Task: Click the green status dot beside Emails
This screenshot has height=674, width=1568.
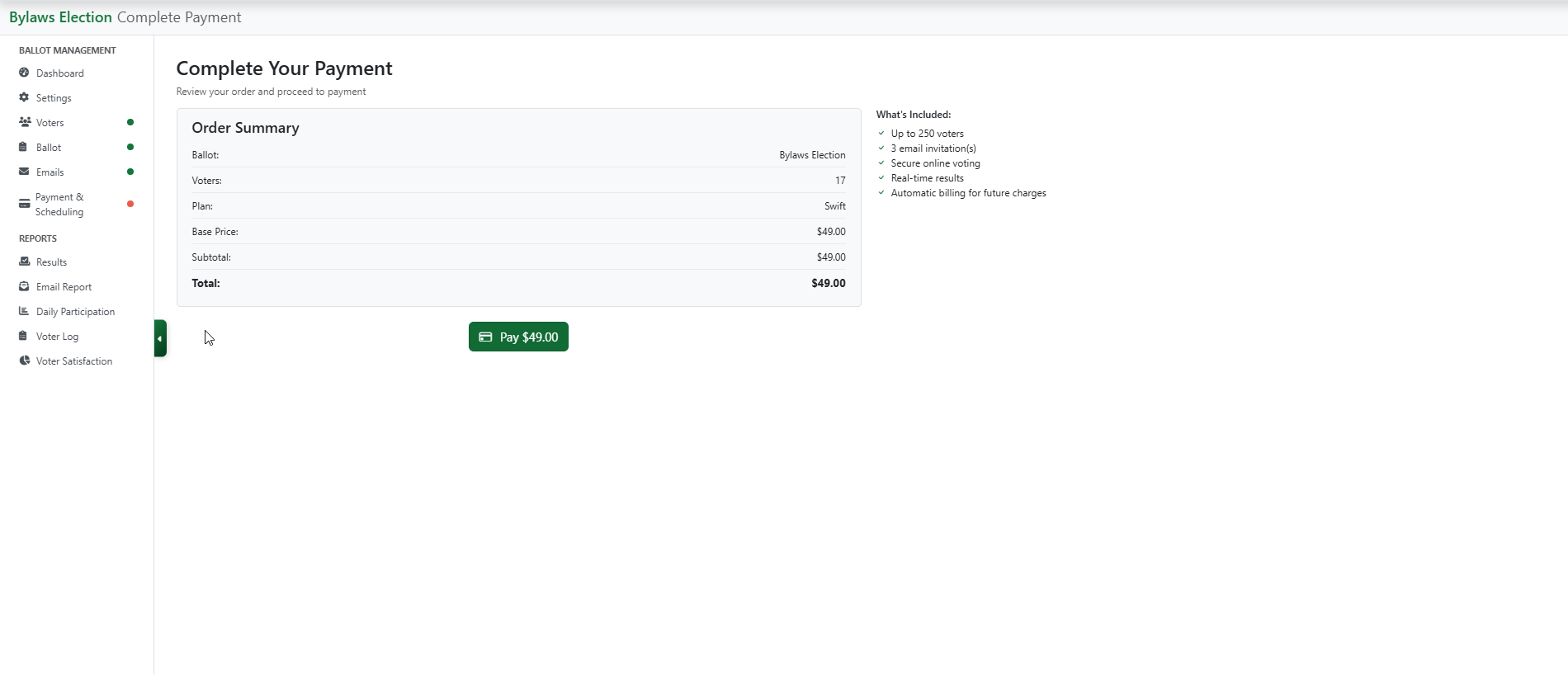Action: click(130, 172)
